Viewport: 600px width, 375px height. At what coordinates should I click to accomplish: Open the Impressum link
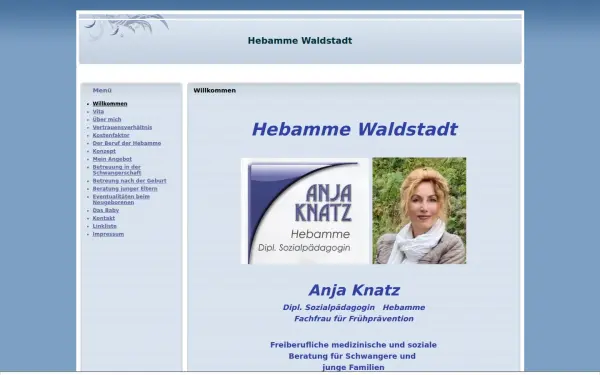(x=108, y=234)
